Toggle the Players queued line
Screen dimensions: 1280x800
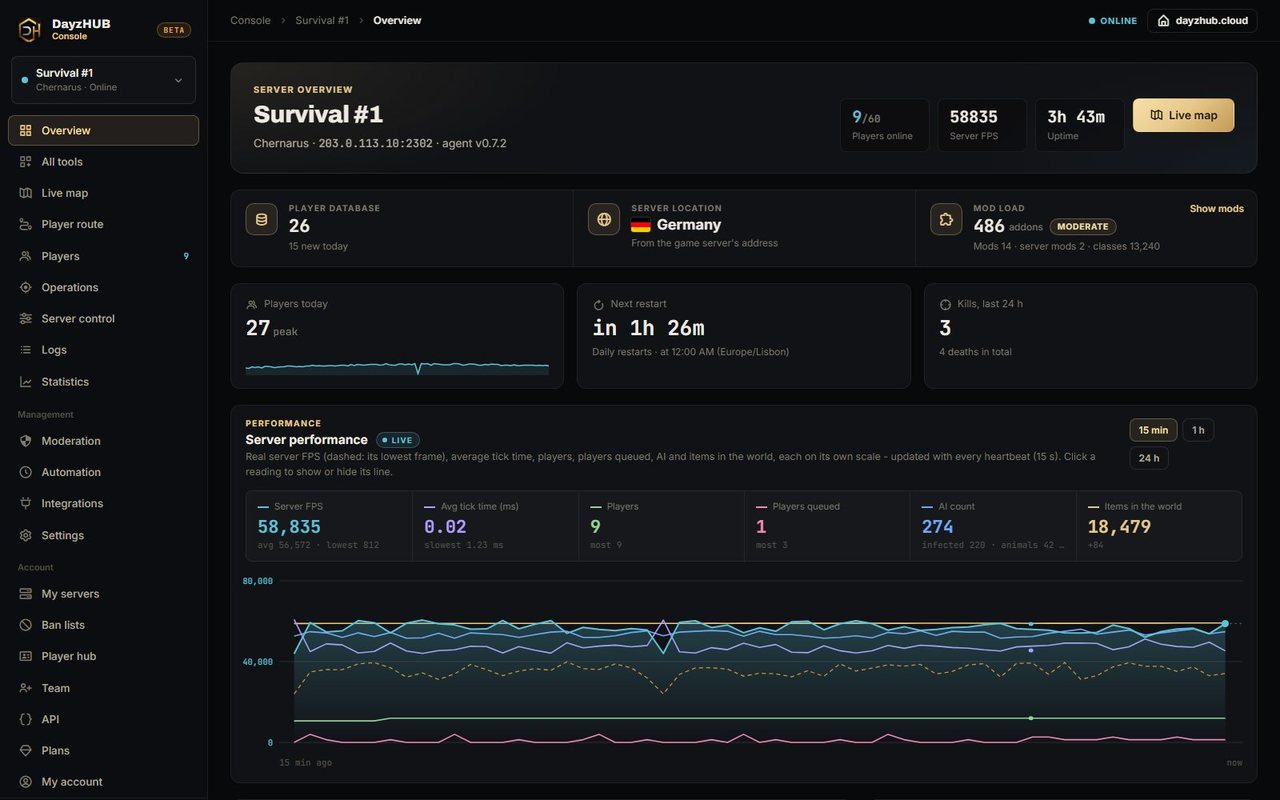click(x=827, y=526)
